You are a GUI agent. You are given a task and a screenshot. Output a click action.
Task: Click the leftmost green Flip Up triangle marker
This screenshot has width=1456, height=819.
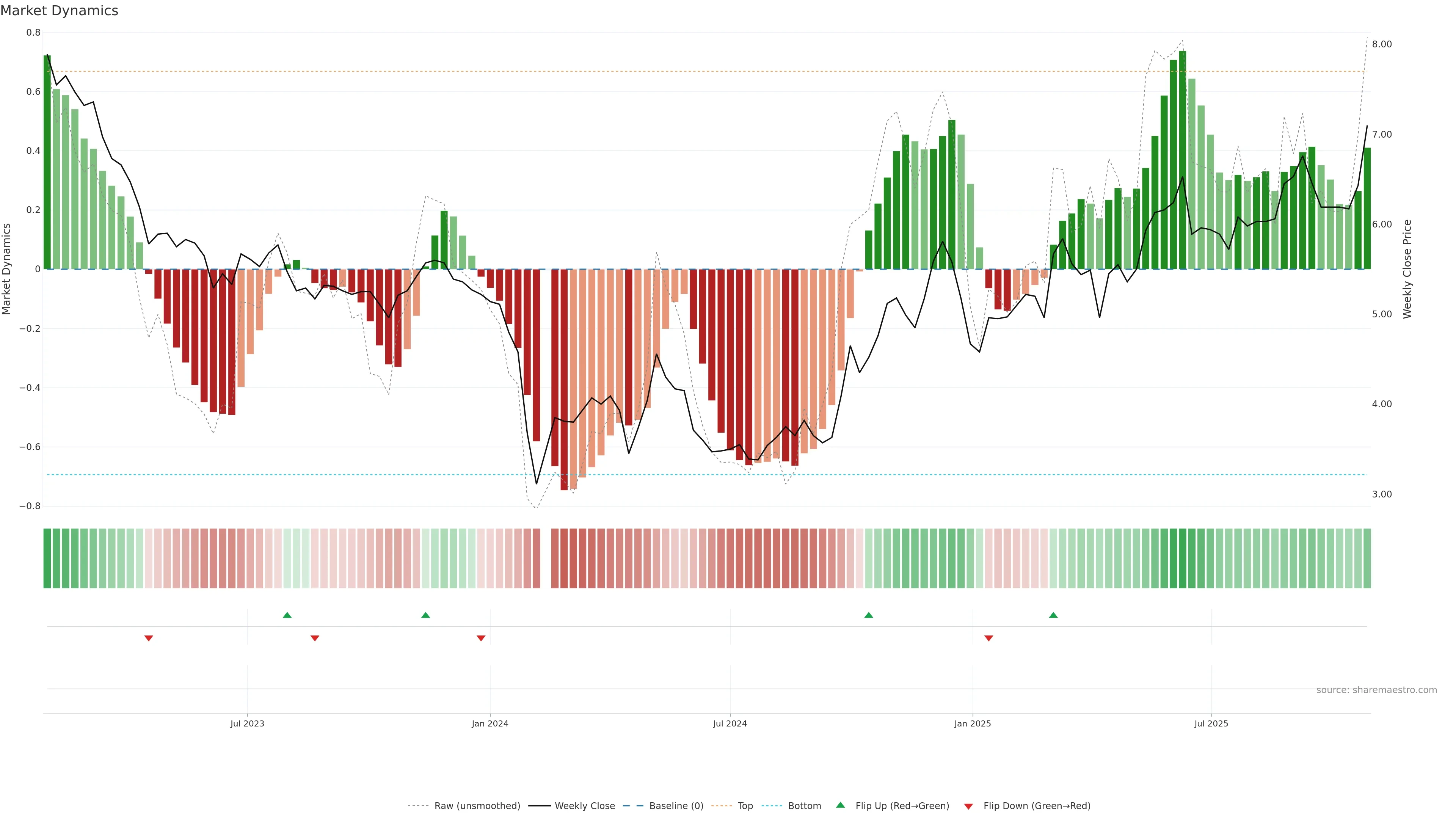pos(287,615)
